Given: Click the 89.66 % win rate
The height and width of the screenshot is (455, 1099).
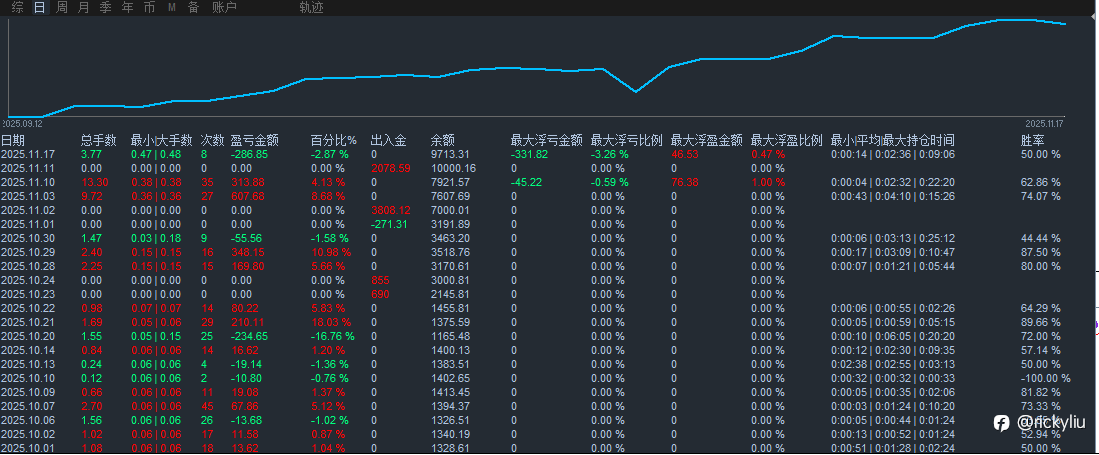Looking at the screenshot, I should point(1041,322).
